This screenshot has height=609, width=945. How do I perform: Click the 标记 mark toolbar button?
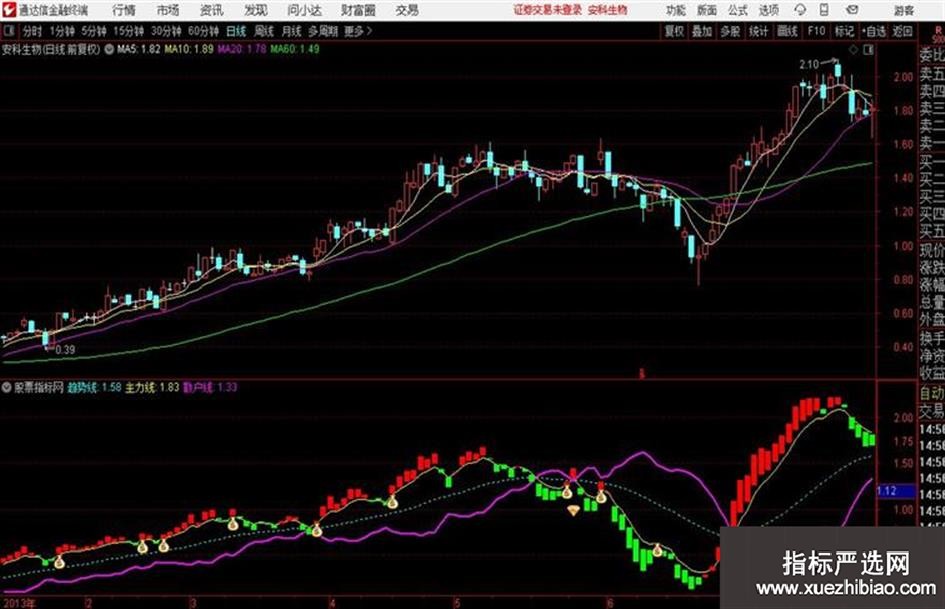pyautogui.click(x=844, y=31)
